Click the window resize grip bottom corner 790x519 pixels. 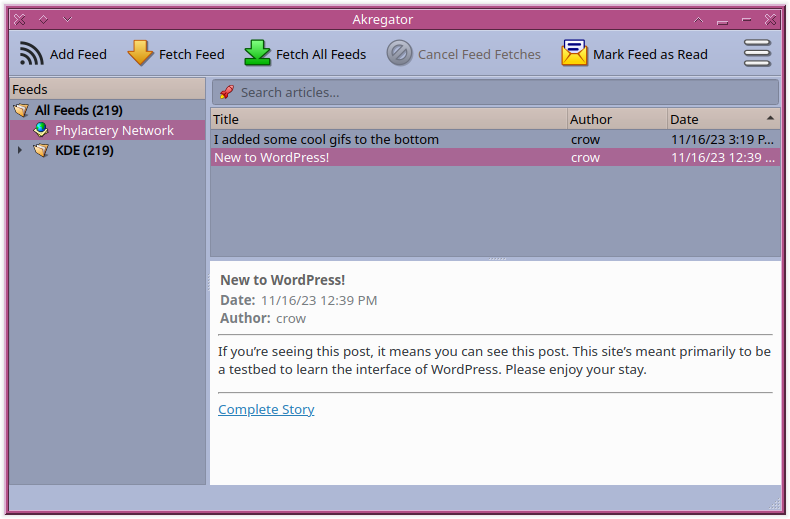pos(775,503)
